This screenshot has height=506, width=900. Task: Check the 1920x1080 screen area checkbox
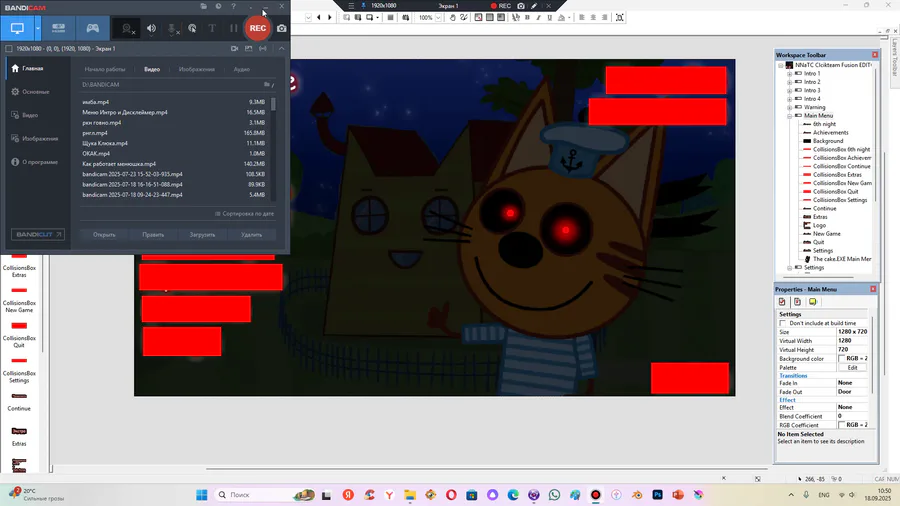tap(9, 49)
